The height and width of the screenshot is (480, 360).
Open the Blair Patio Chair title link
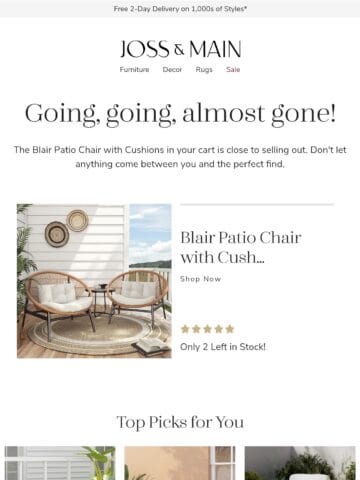tap(241, 247)
